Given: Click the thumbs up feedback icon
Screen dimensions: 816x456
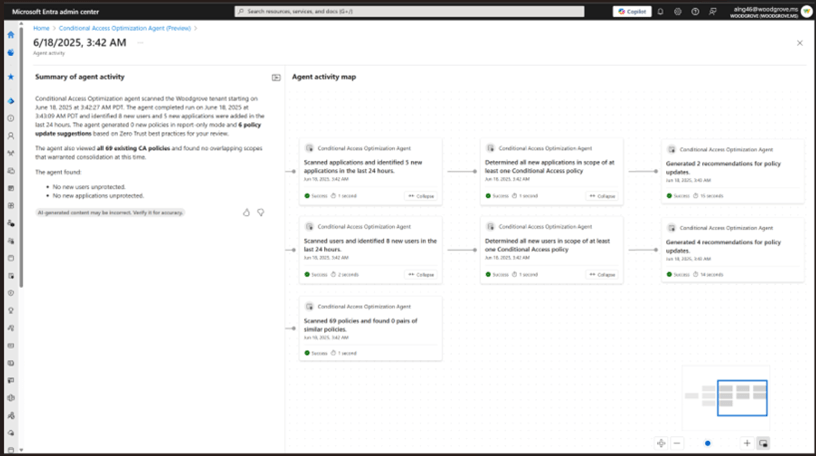Looking at the screenshot, I should [x=246, y=212].
